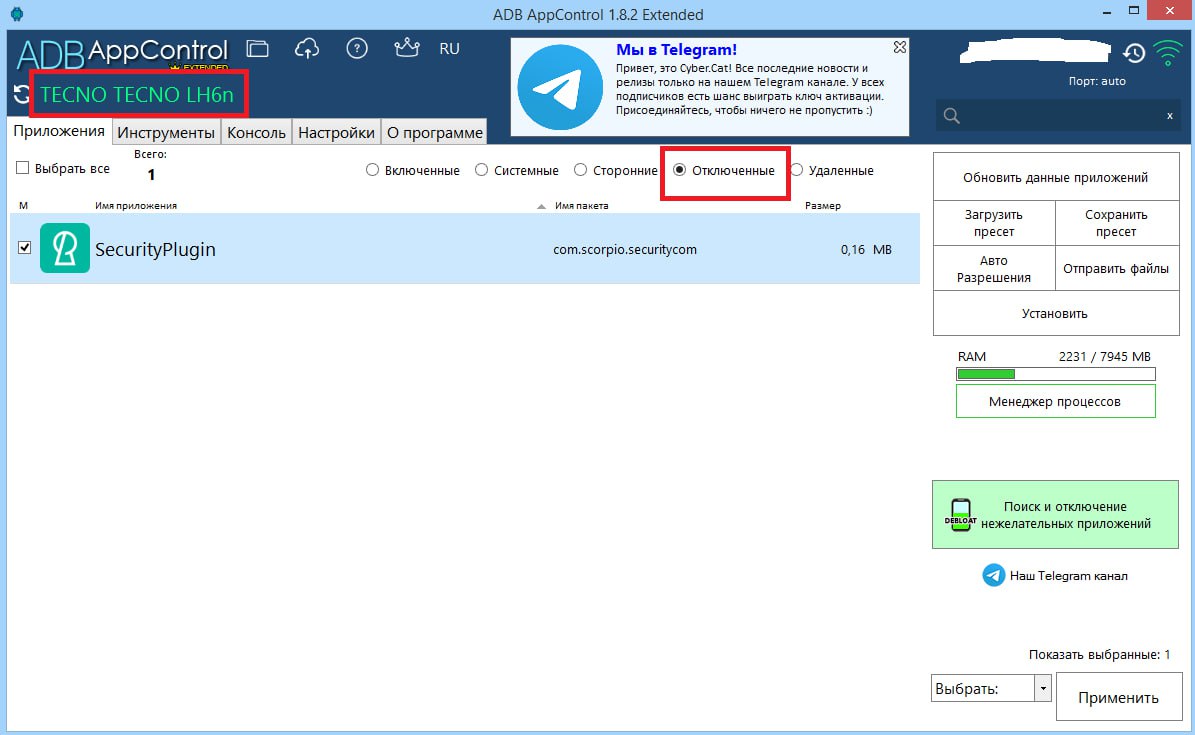Click the TECNO TECNO LH6n device name
This screenshot has width=1195, height=735.
click(x=136, y=95)
